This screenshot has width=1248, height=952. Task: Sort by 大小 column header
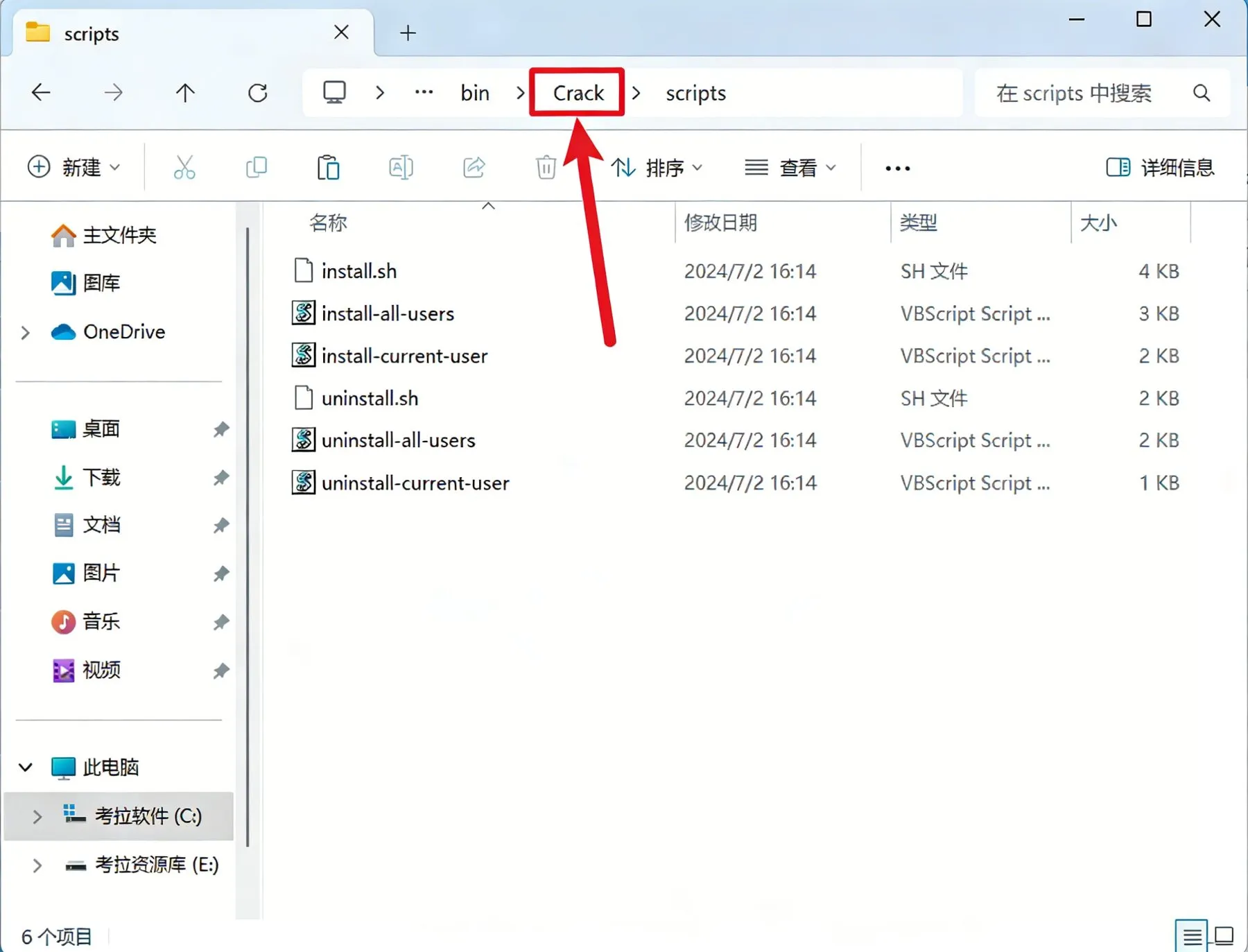pos(1099,223)
